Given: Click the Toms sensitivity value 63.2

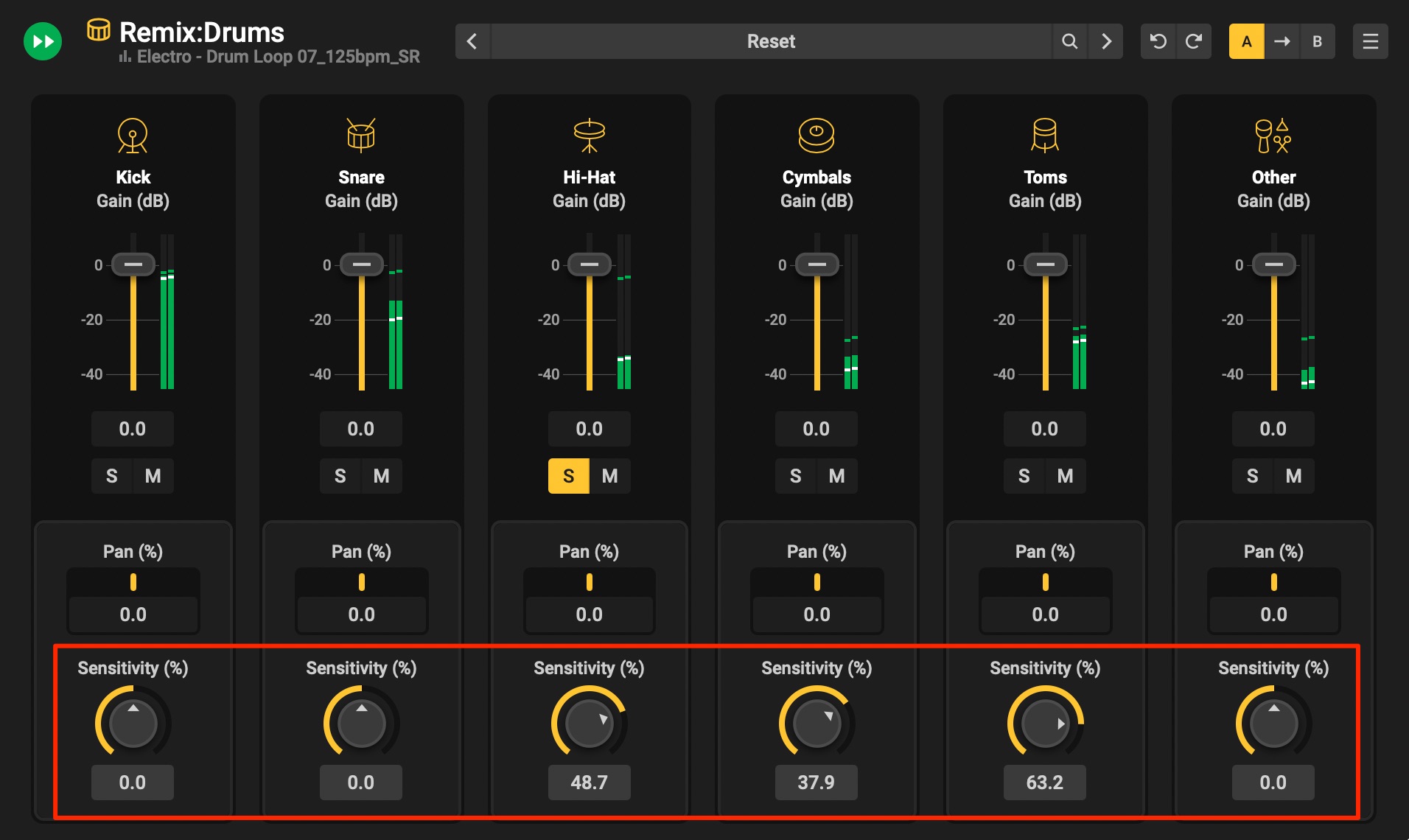Looking at the screenshot, I should point(1045,783).
